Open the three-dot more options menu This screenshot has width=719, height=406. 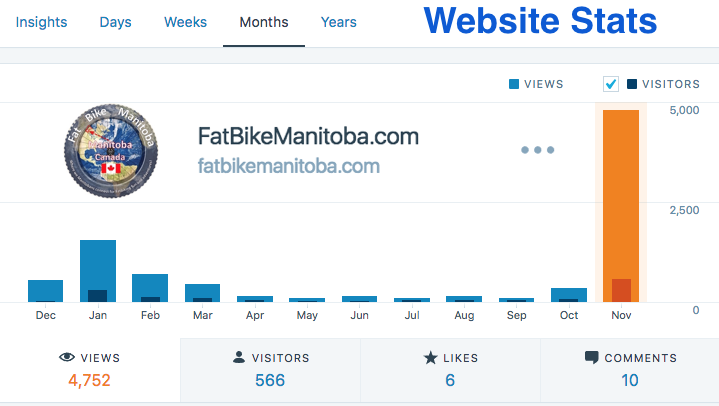pos(537,150)
